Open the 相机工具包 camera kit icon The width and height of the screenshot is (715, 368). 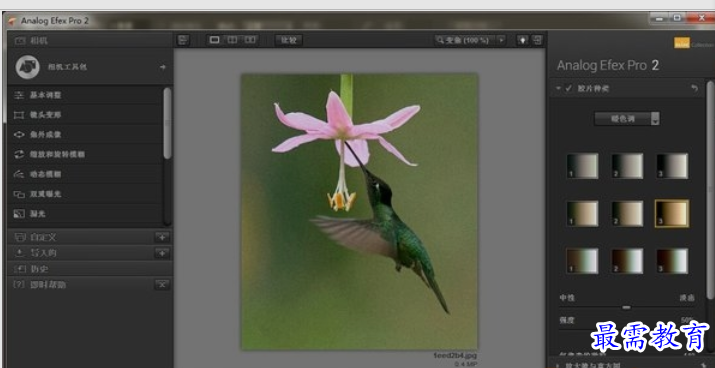point(27,67)
